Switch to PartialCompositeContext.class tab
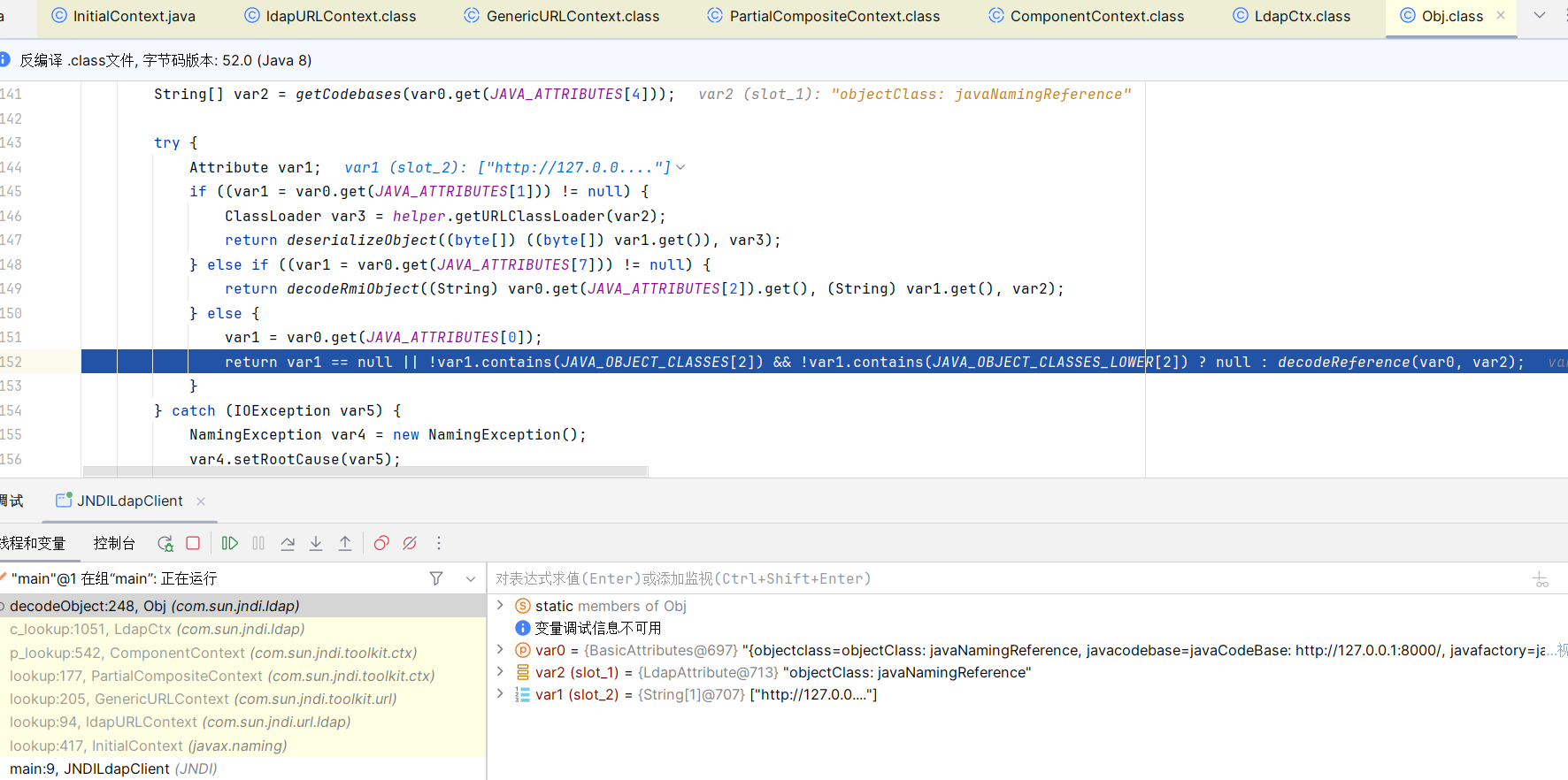 pos(824,16)
